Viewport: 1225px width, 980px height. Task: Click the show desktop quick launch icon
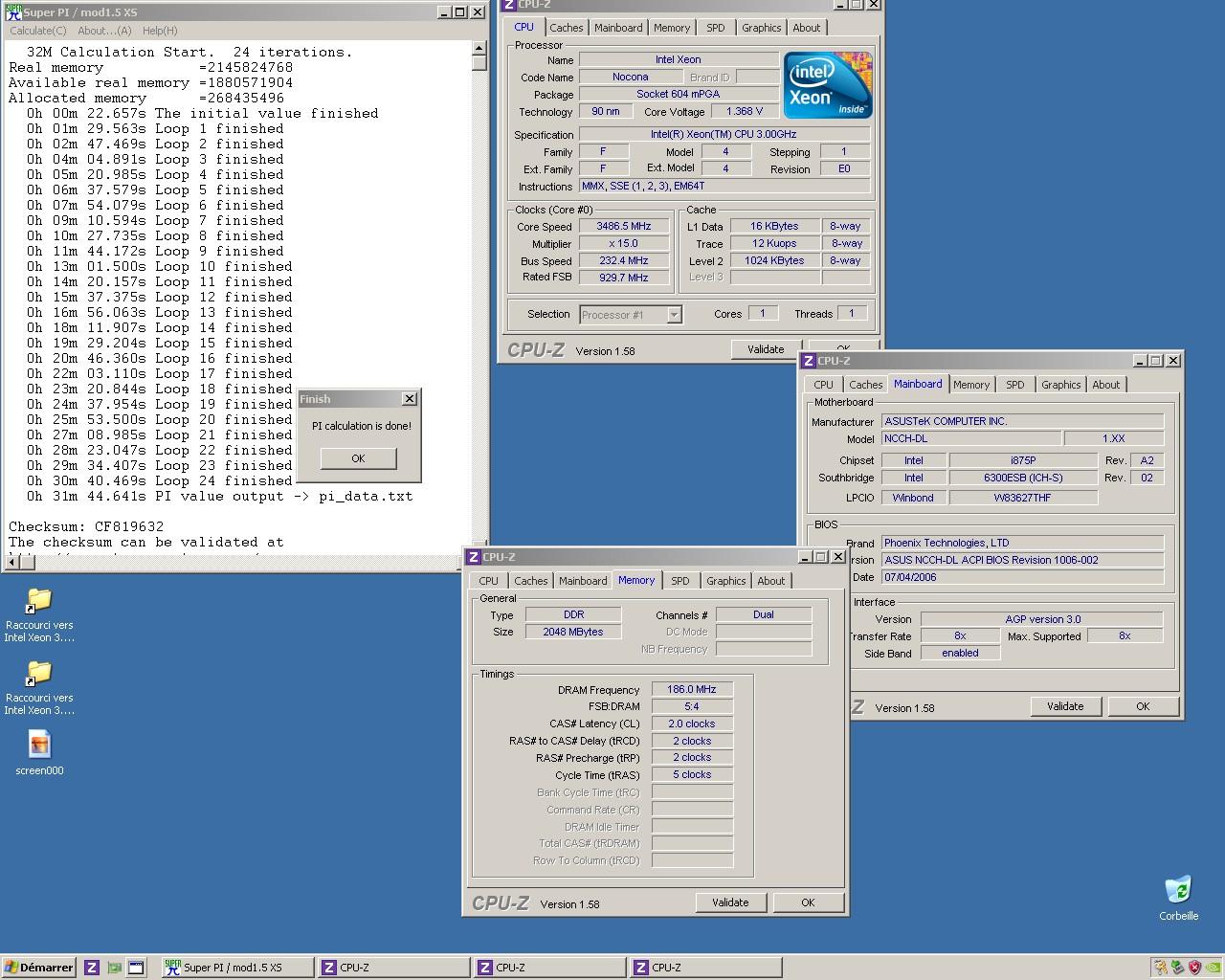coord(114,968)
